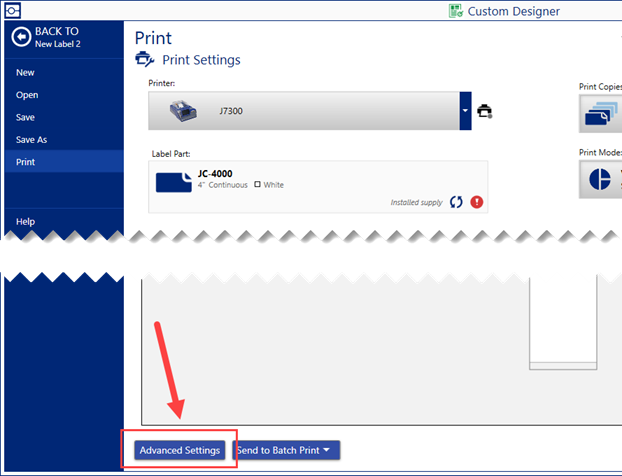Refresh the installed supply
This screenshot has height=476, width=622.
pyautogui.click(x=456, y=202)
